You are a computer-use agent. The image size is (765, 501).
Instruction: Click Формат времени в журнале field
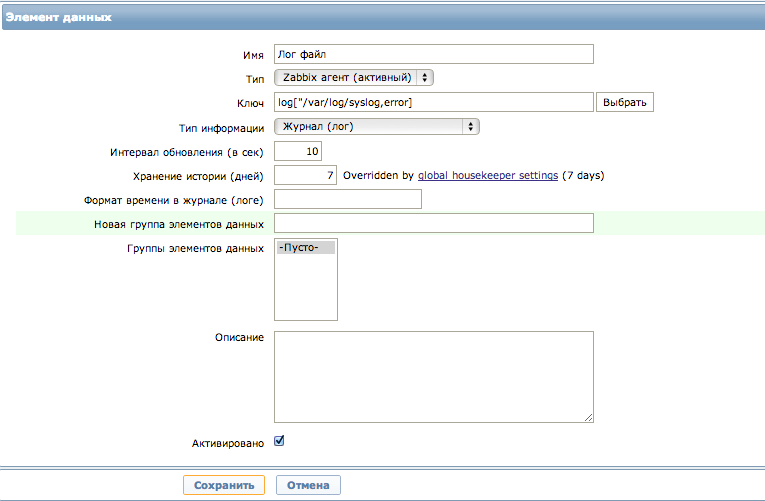(348, 199)
